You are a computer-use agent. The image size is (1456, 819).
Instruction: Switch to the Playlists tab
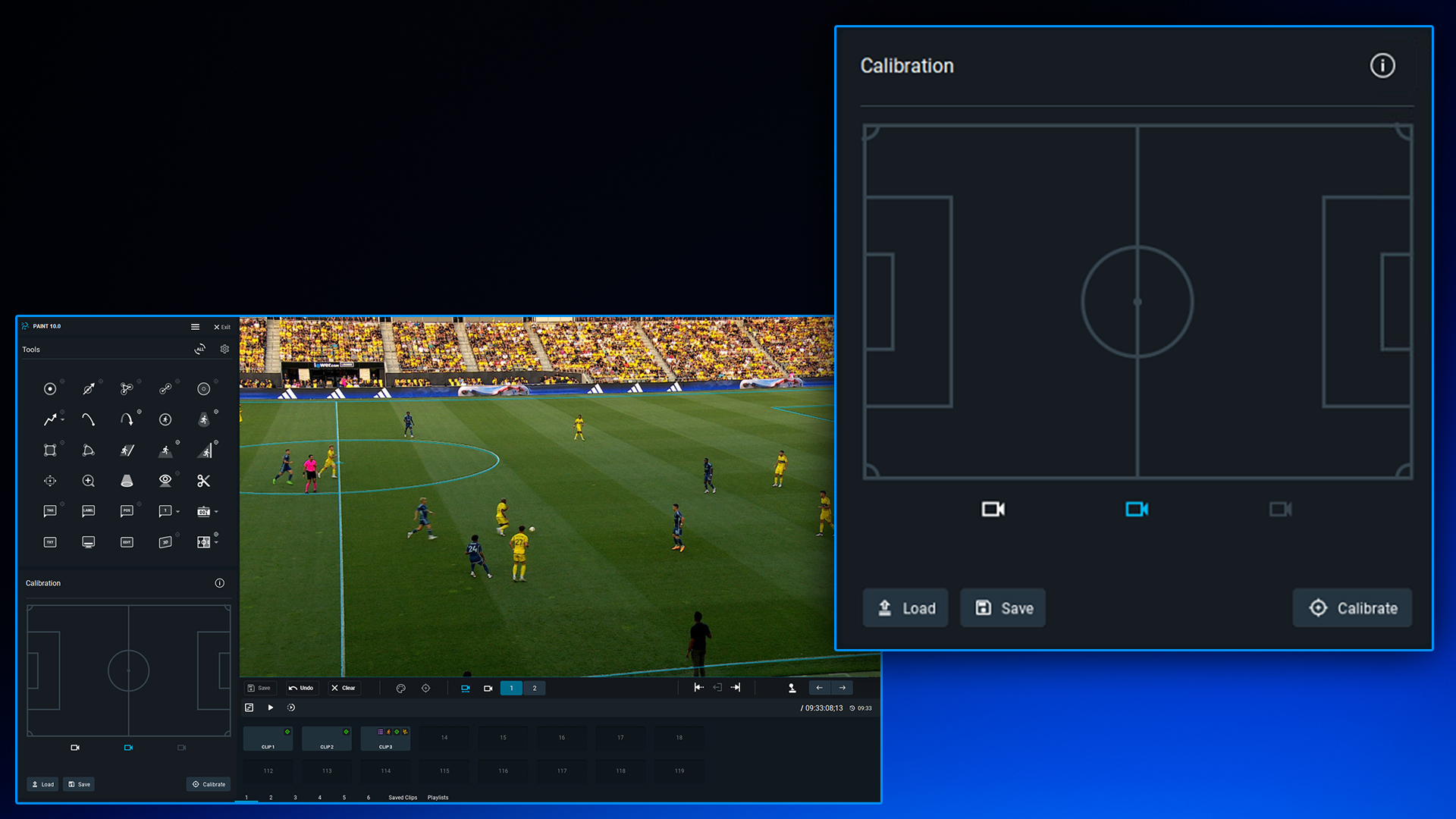[x=438, y=798]
